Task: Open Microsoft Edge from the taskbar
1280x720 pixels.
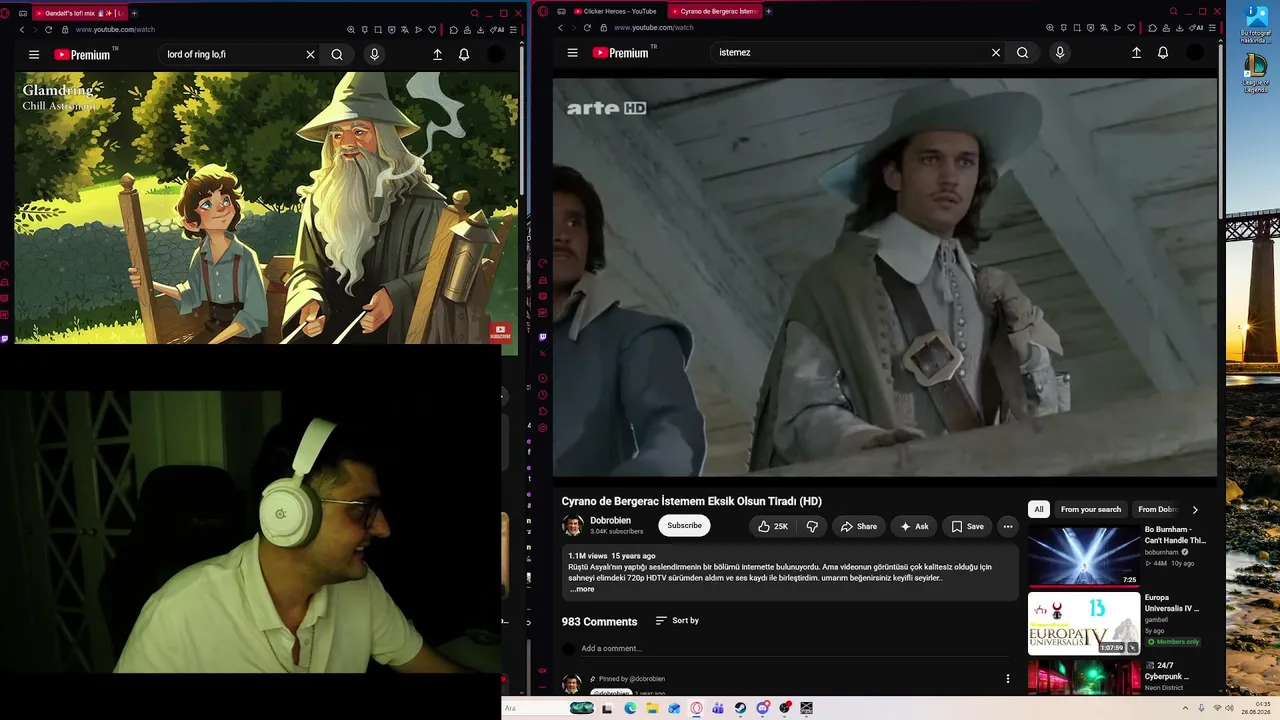Action: pyautogui.click(x=630, y=708)
